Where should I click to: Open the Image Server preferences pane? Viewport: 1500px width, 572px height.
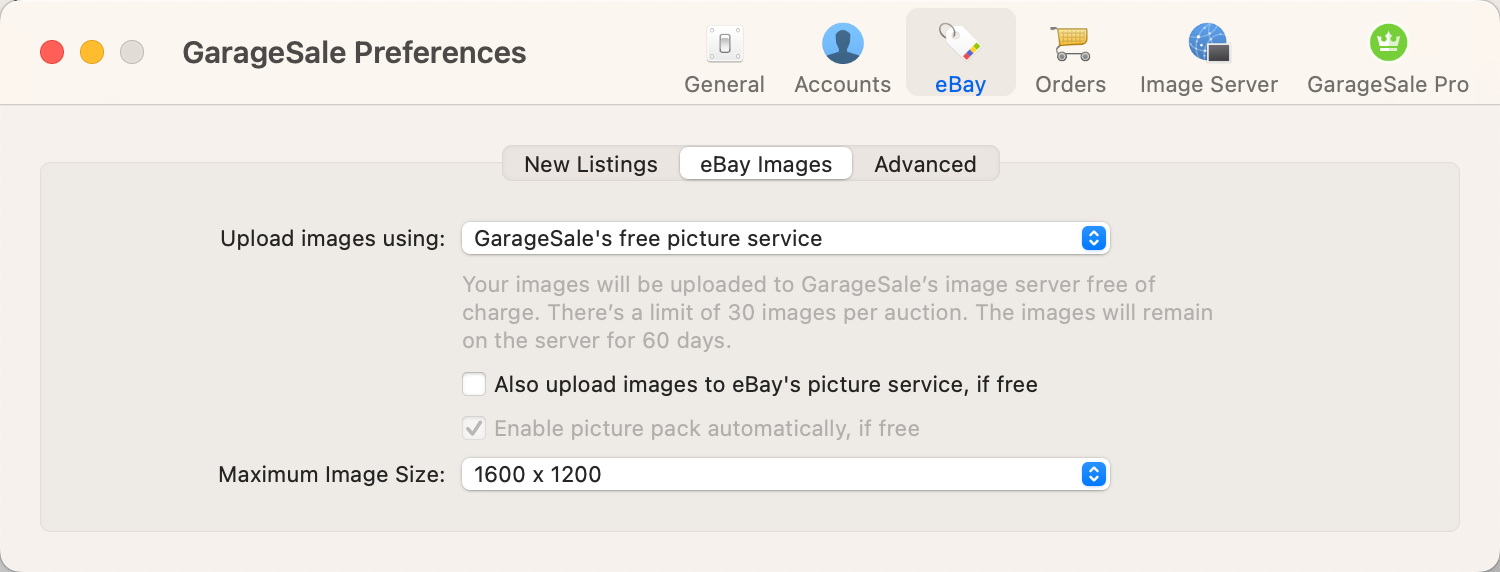[x=1208, y=58]
